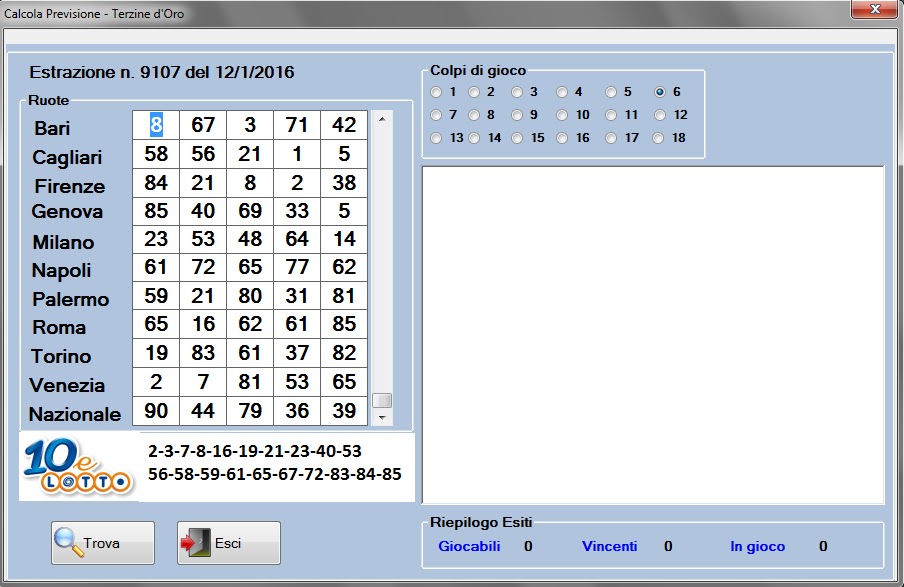This screenshot has width=904, height=587.
Task: Pick 14 colpi di gioco
Action: click(x=474, y=138)
